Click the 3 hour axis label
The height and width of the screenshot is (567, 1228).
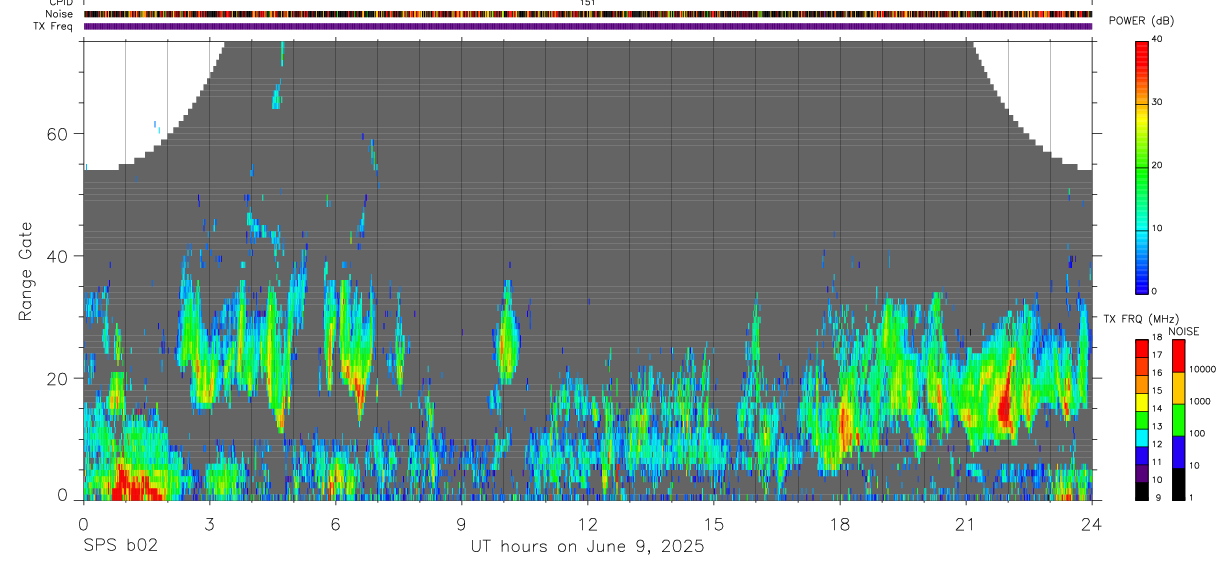(x=209, y=523)
